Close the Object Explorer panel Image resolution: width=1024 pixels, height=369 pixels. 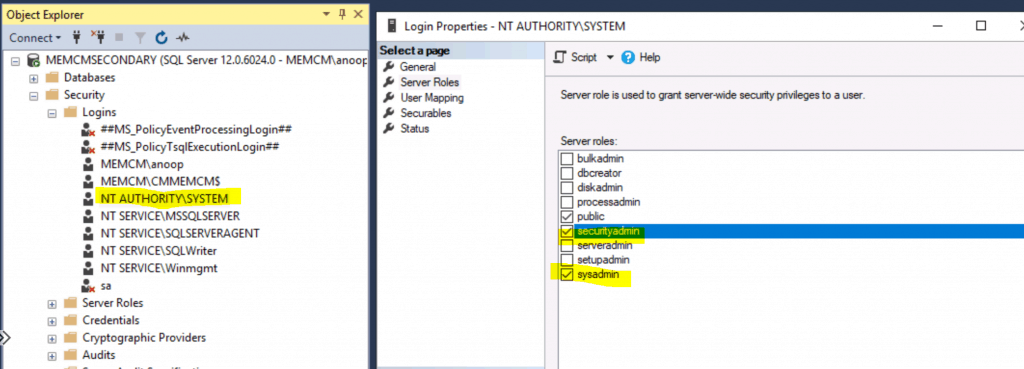(x=358, y=14)
